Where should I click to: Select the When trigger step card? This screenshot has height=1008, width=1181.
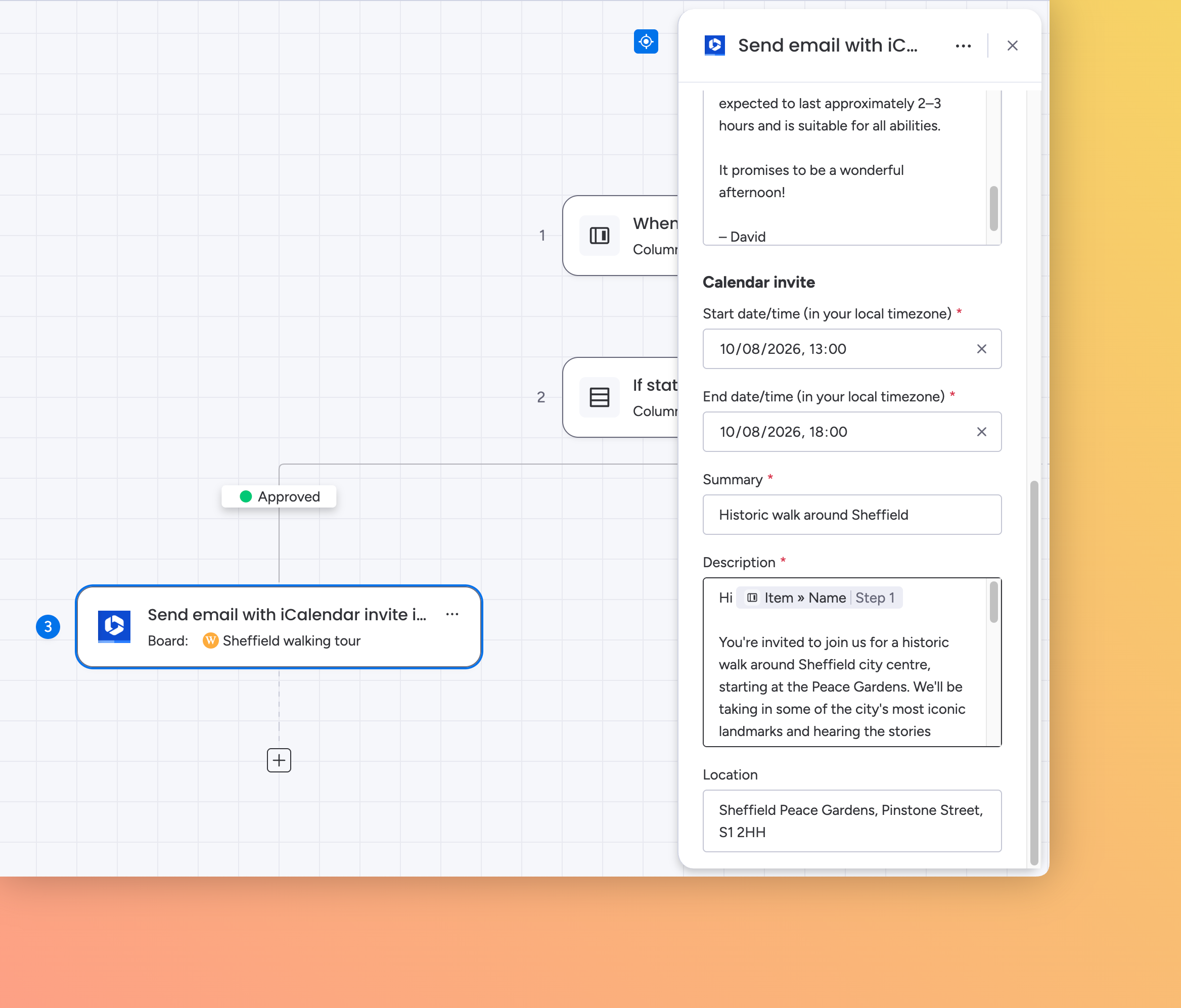[x=621, y=236]
